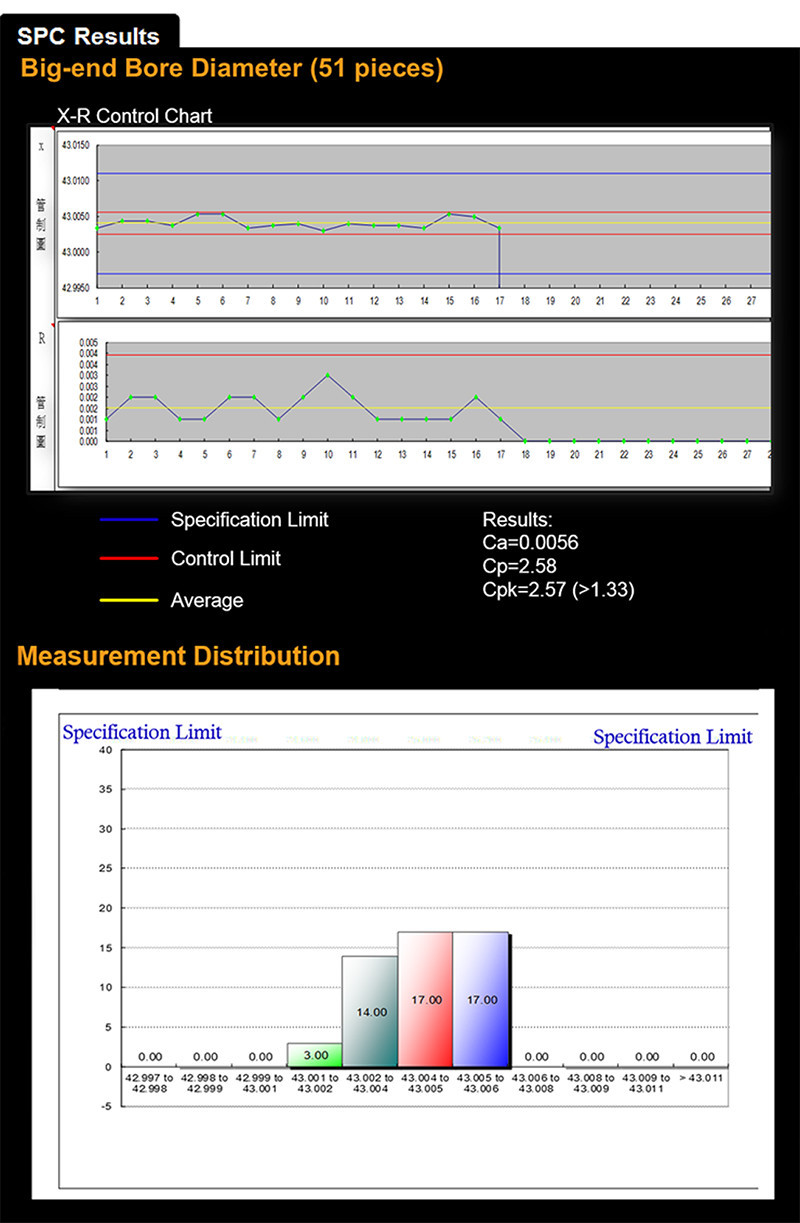Click the red histogram bar labeled 17.00
The width and height of the screenshot is (800, 1223).
click(x=425, y=999)
